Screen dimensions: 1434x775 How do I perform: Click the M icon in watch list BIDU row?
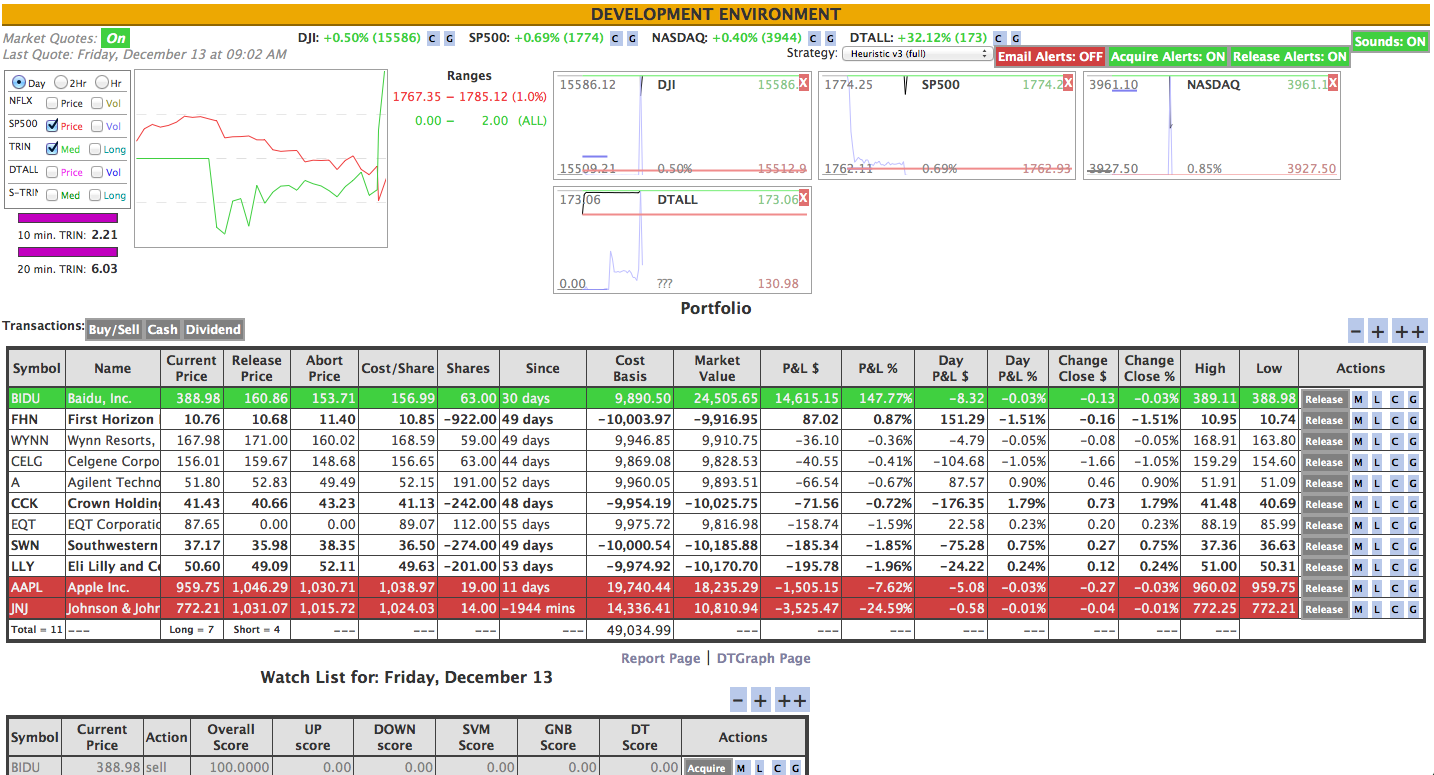pyautogui.click(x=741, y=768)
